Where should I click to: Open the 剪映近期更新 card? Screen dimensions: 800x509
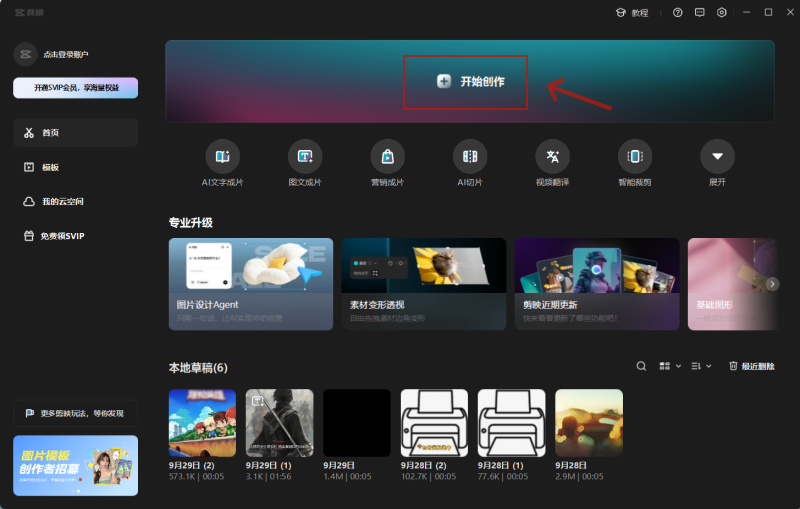597,284
